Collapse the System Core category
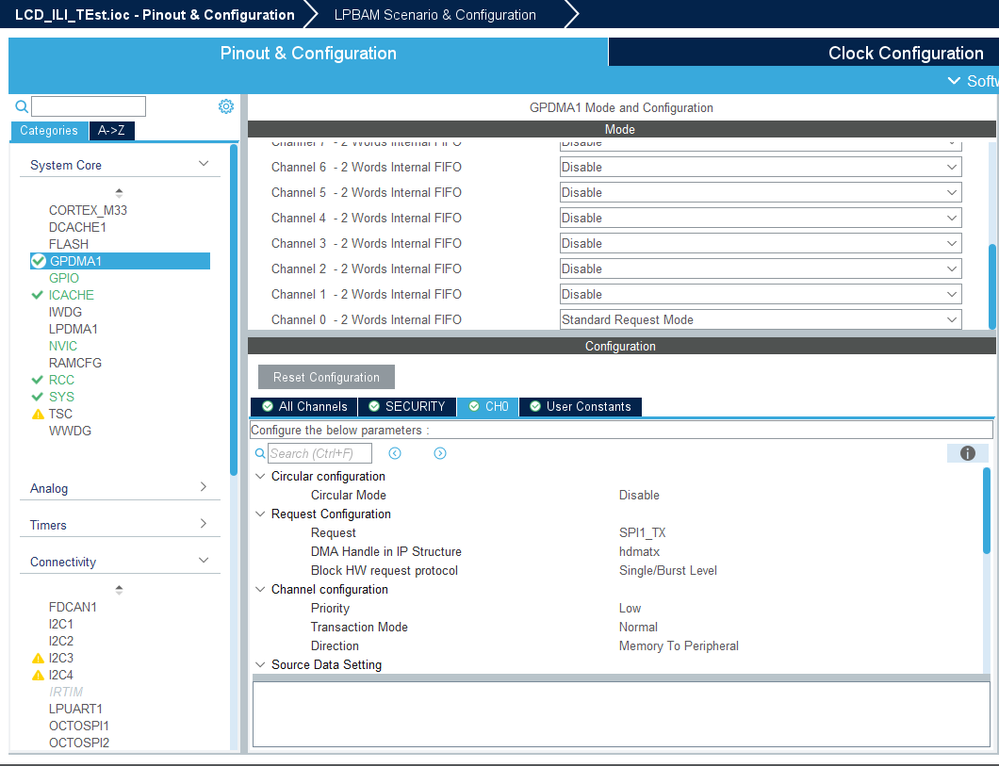999x766 pixels. pyautogui.click(x=203, y=164)
